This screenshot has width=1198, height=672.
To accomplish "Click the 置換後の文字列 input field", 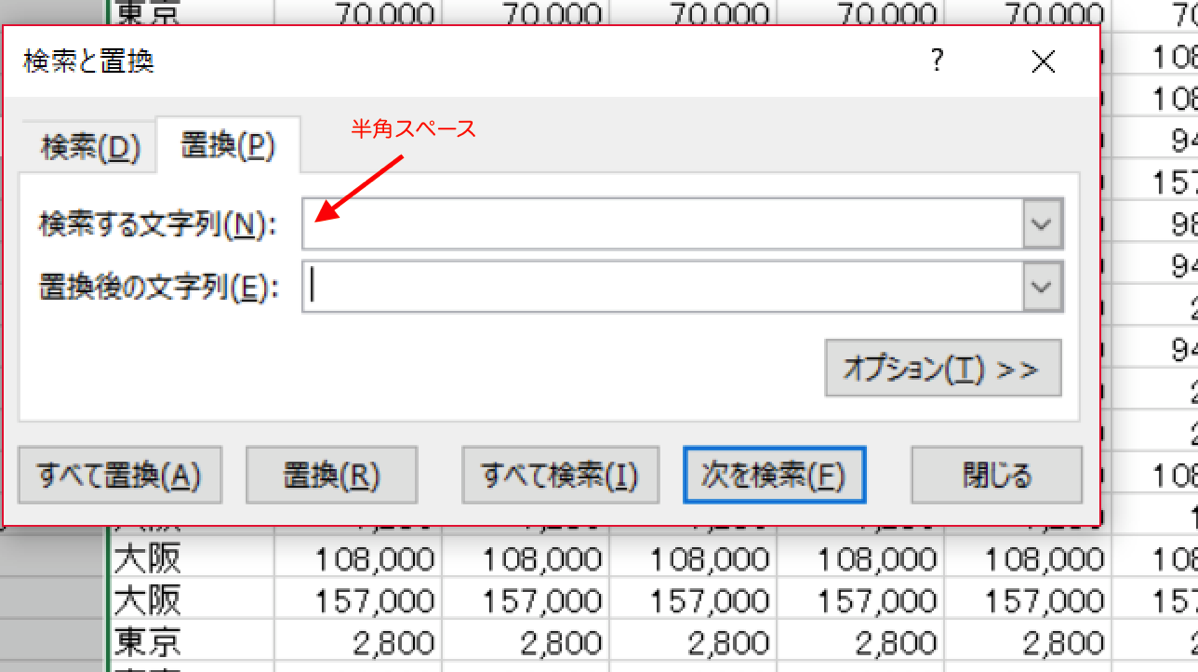I will 662,286.
